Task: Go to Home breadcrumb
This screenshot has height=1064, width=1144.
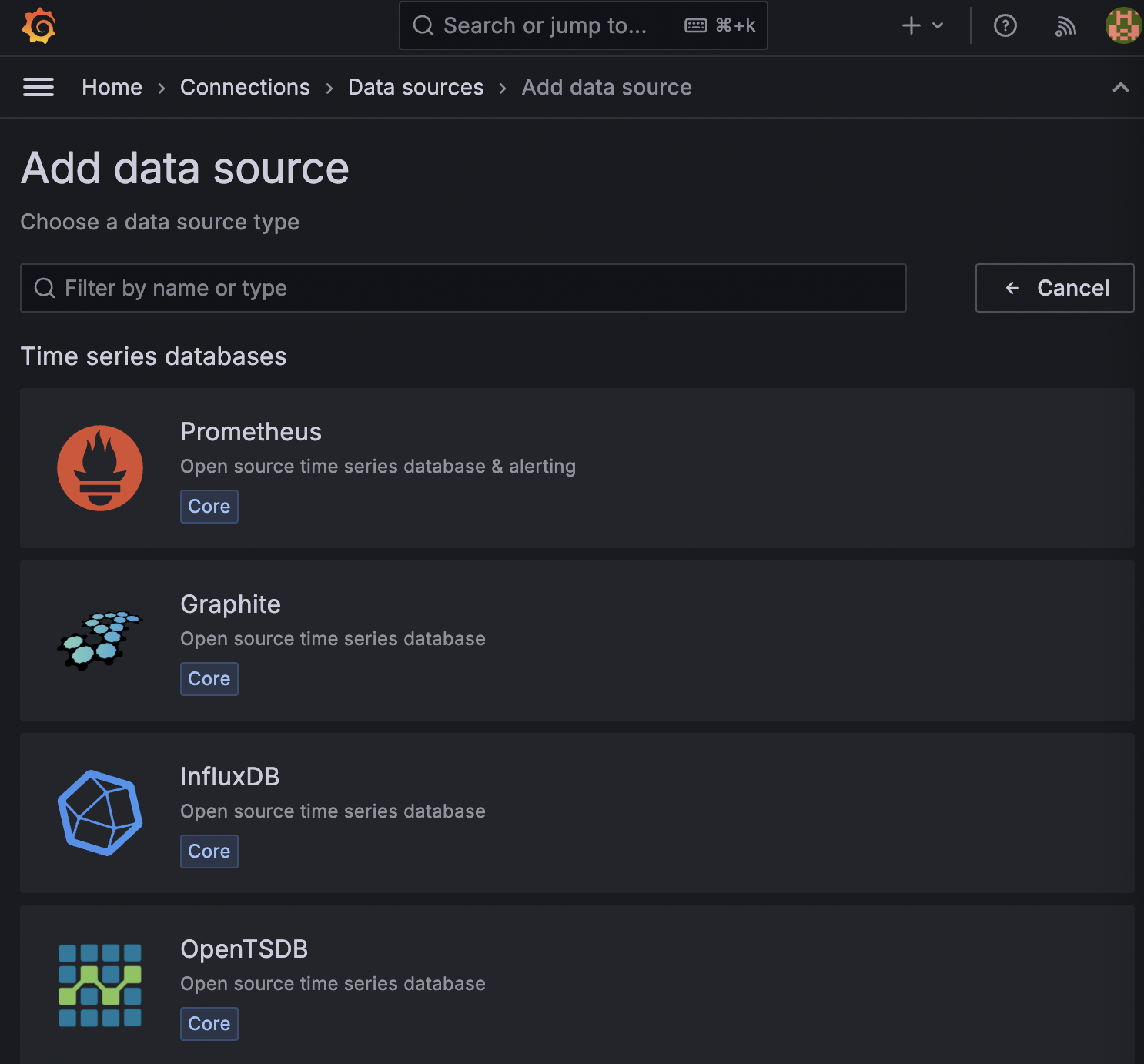Action: 112,87
